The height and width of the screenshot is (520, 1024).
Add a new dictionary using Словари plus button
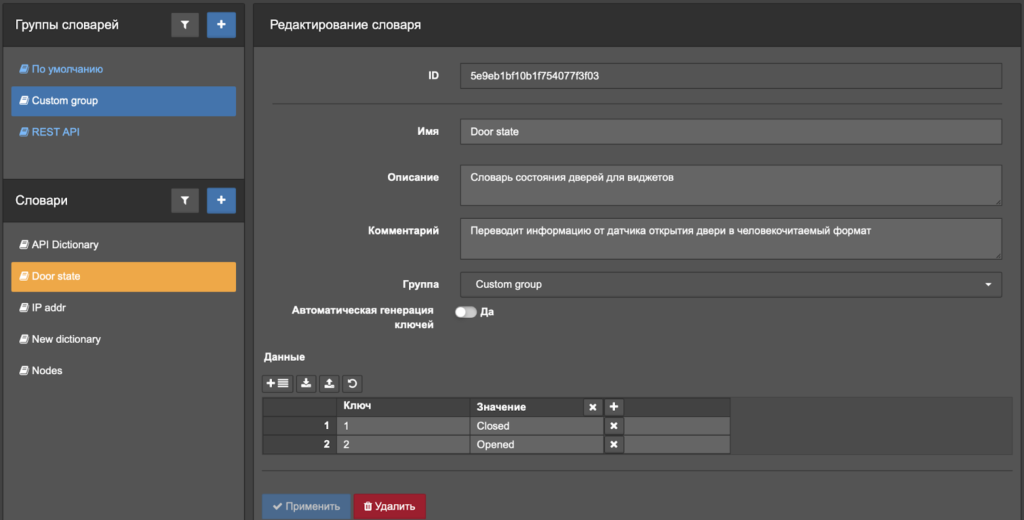(x=221, y=201)
